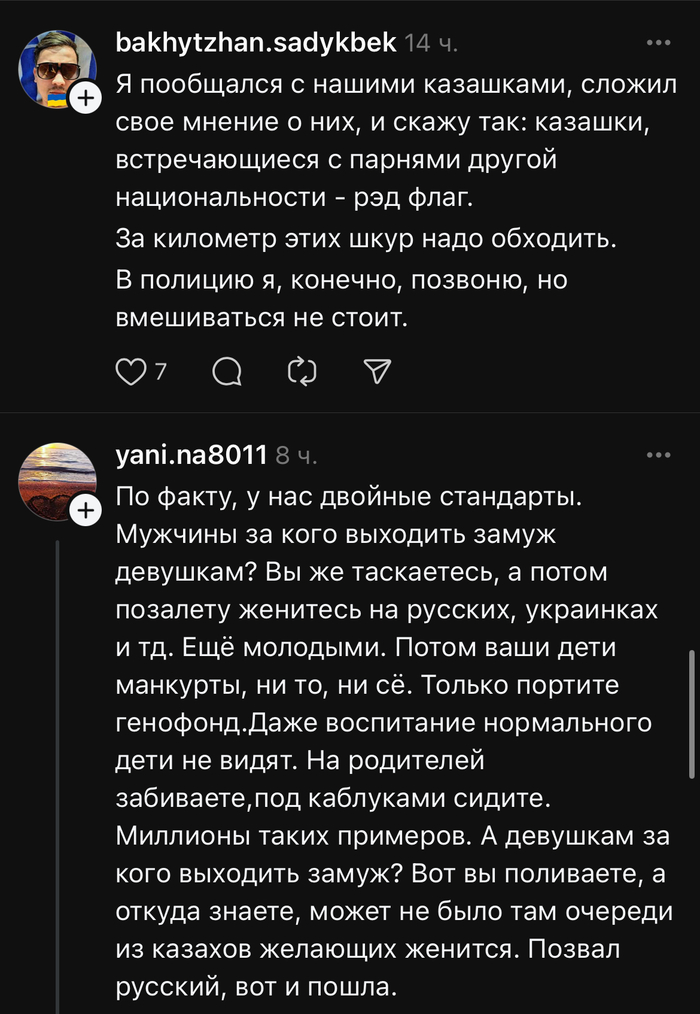The width and height of the screenshot is (700, 1014).
Task: Follow yani.na8011 via the plus badge
Action: (86, 511)
